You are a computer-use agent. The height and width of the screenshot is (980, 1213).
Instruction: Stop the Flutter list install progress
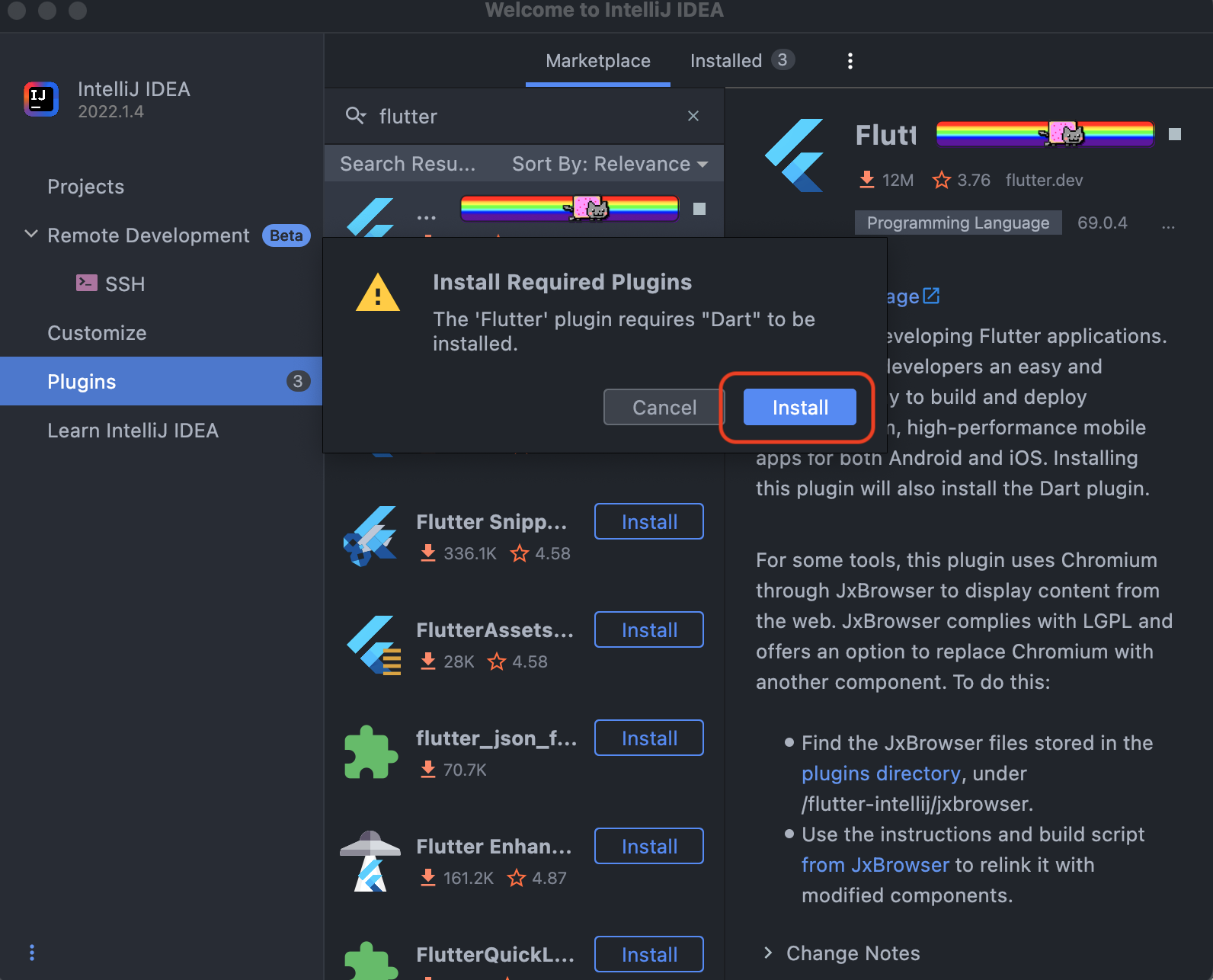[699, 209]
